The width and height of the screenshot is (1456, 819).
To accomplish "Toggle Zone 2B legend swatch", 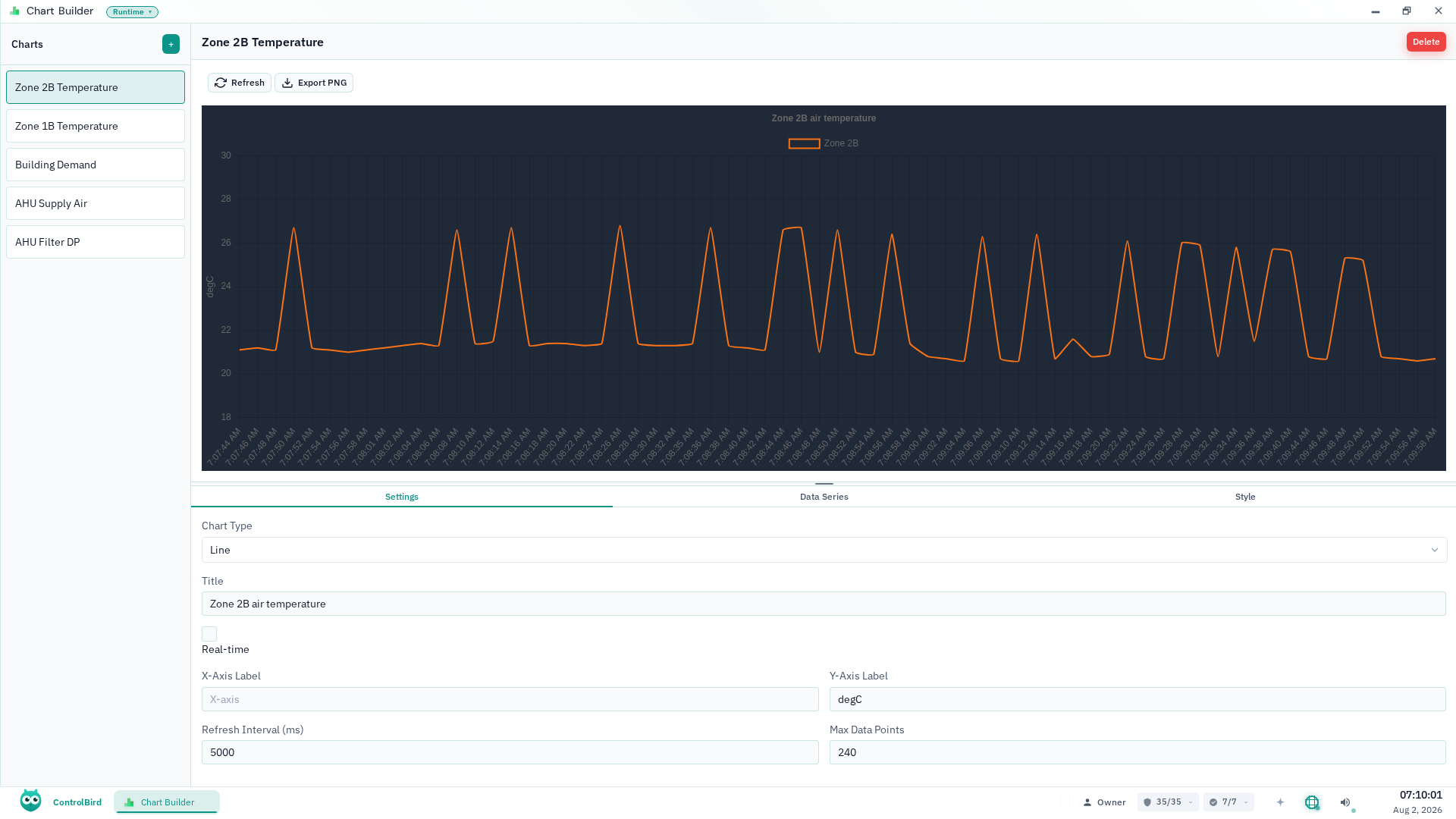I will coord(804,143).
